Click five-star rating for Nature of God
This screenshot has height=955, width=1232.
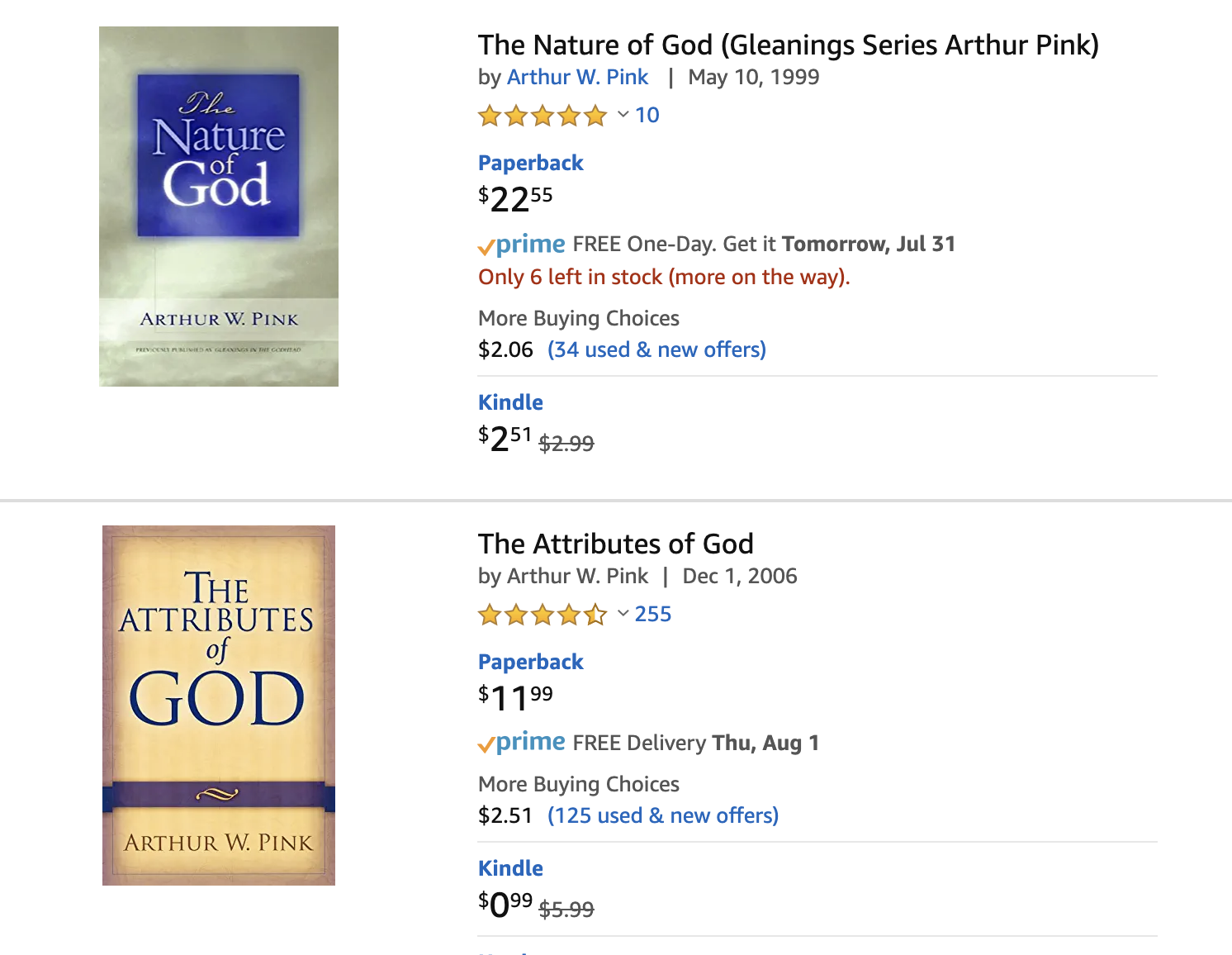542,116
